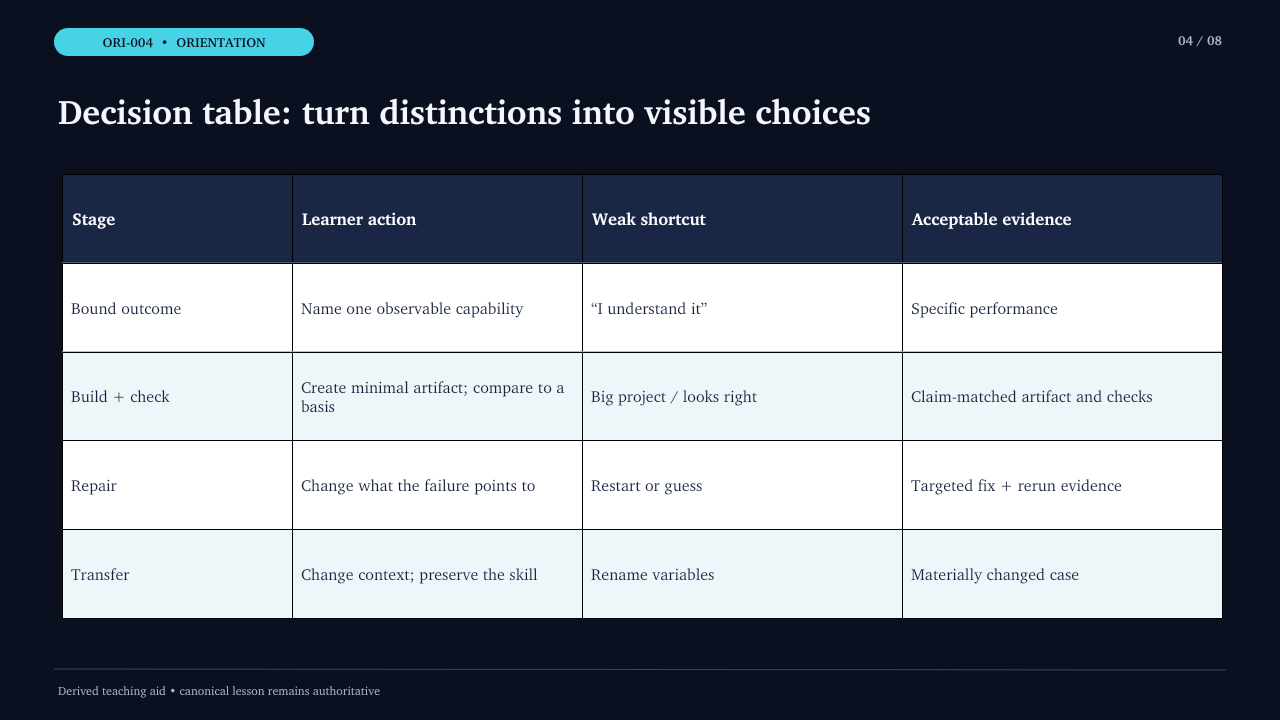Viewport: 1280px width, 720px height.
Task: Click the Restart or guess cell
Action: point(743,485)
